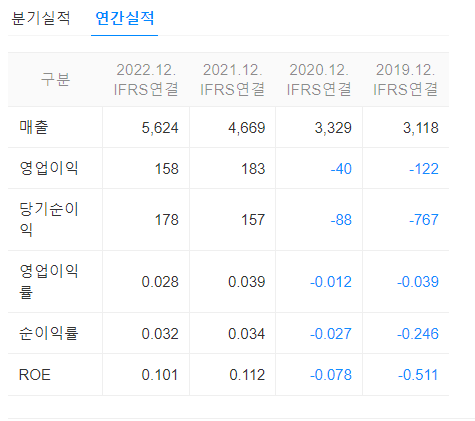Click the 2021.12. IFRS연결 column header
This screenshot has height=421, width=475.
233,80
